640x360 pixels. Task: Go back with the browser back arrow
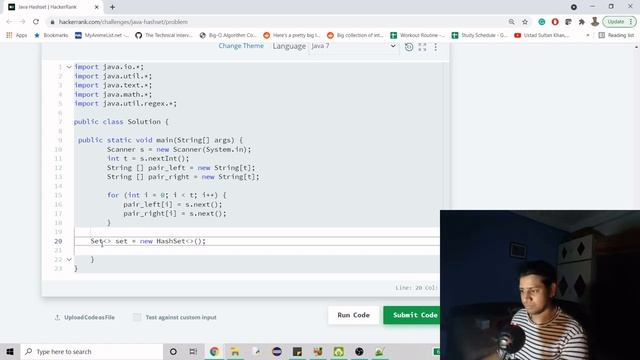pyautogui.click(x=9, y=22)
